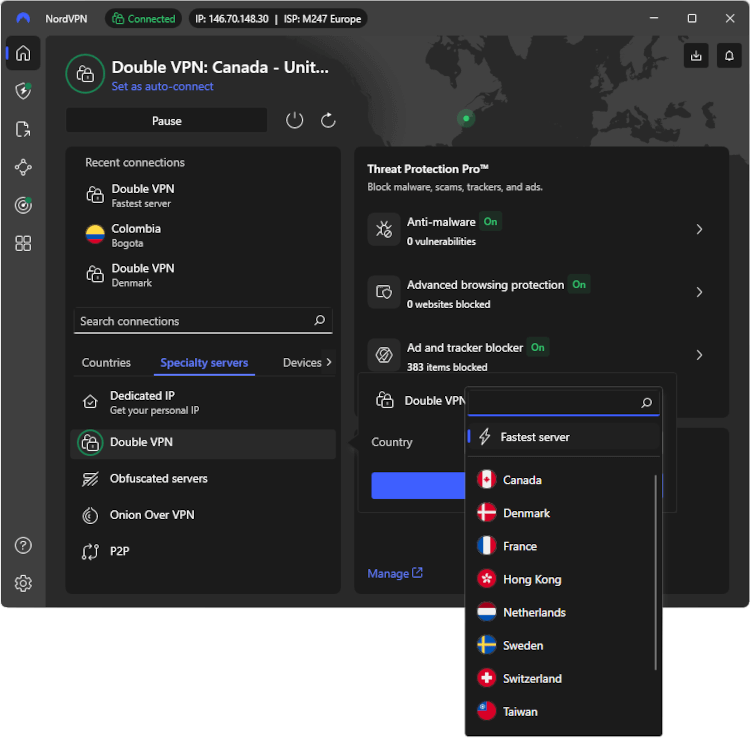Click the P2P icon
Viewport: 750px width, 738px height.
click(x=90, y=551)
